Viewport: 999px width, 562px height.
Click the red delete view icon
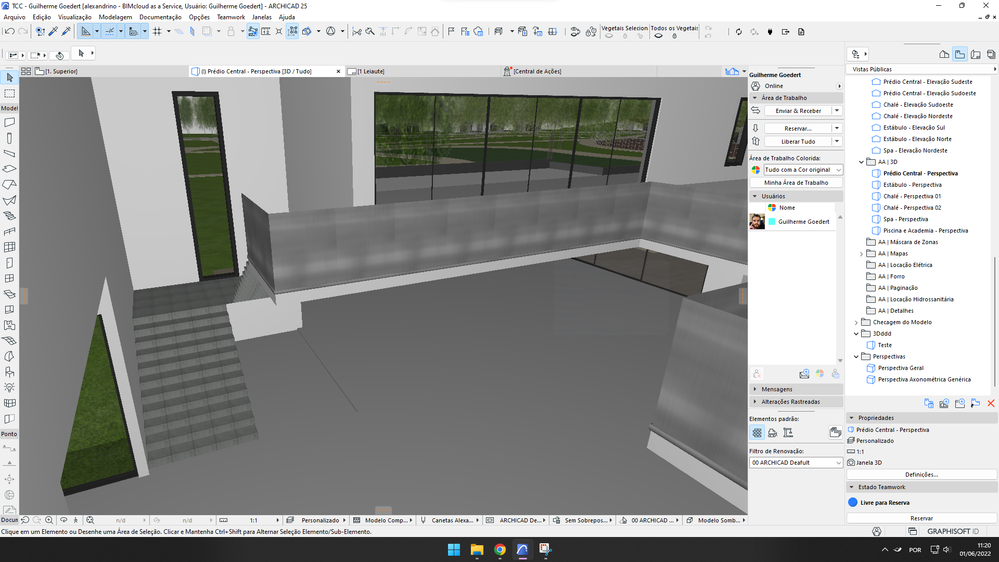(991, 403)
